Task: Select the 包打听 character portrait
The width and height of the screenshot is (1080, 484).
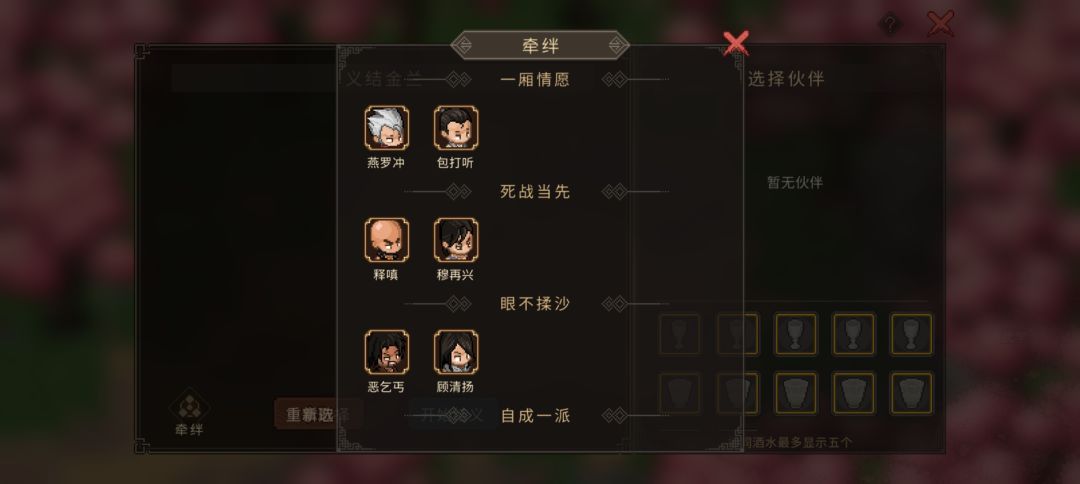Action: pos(456,127)
